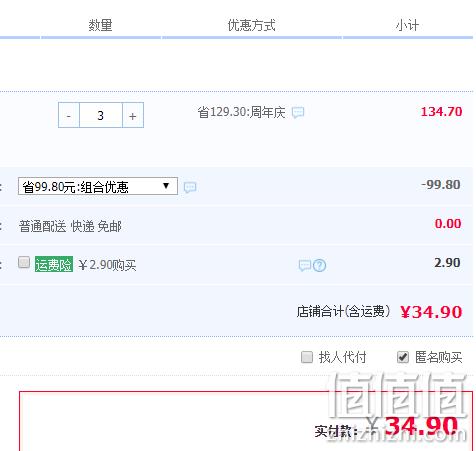The width and height of the screenshot is (476, 451).
Task: Click the message icon in the 运费险 row
Action: coord(305,265)
